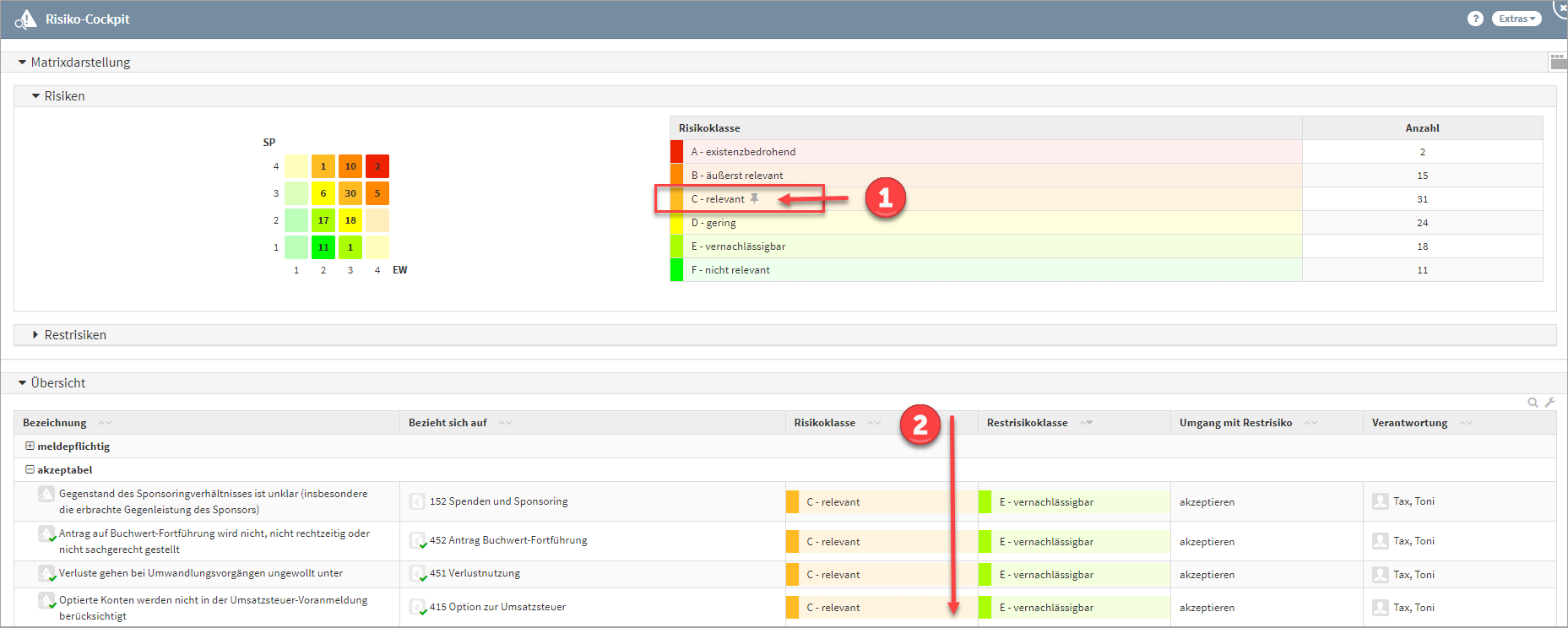Sort by the Restrisikoklasse column
1568x628 pixels.
(x=1086, y=423)
